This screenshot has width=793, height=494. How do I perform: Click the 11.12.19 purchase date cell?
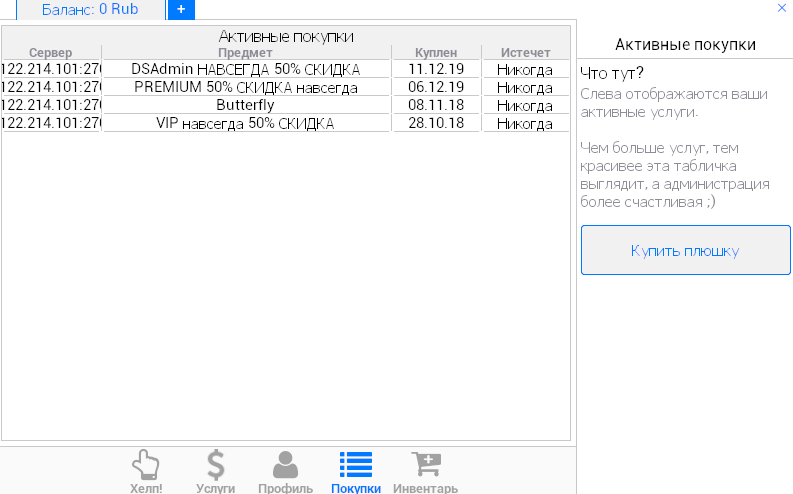[x=436, y=69]
